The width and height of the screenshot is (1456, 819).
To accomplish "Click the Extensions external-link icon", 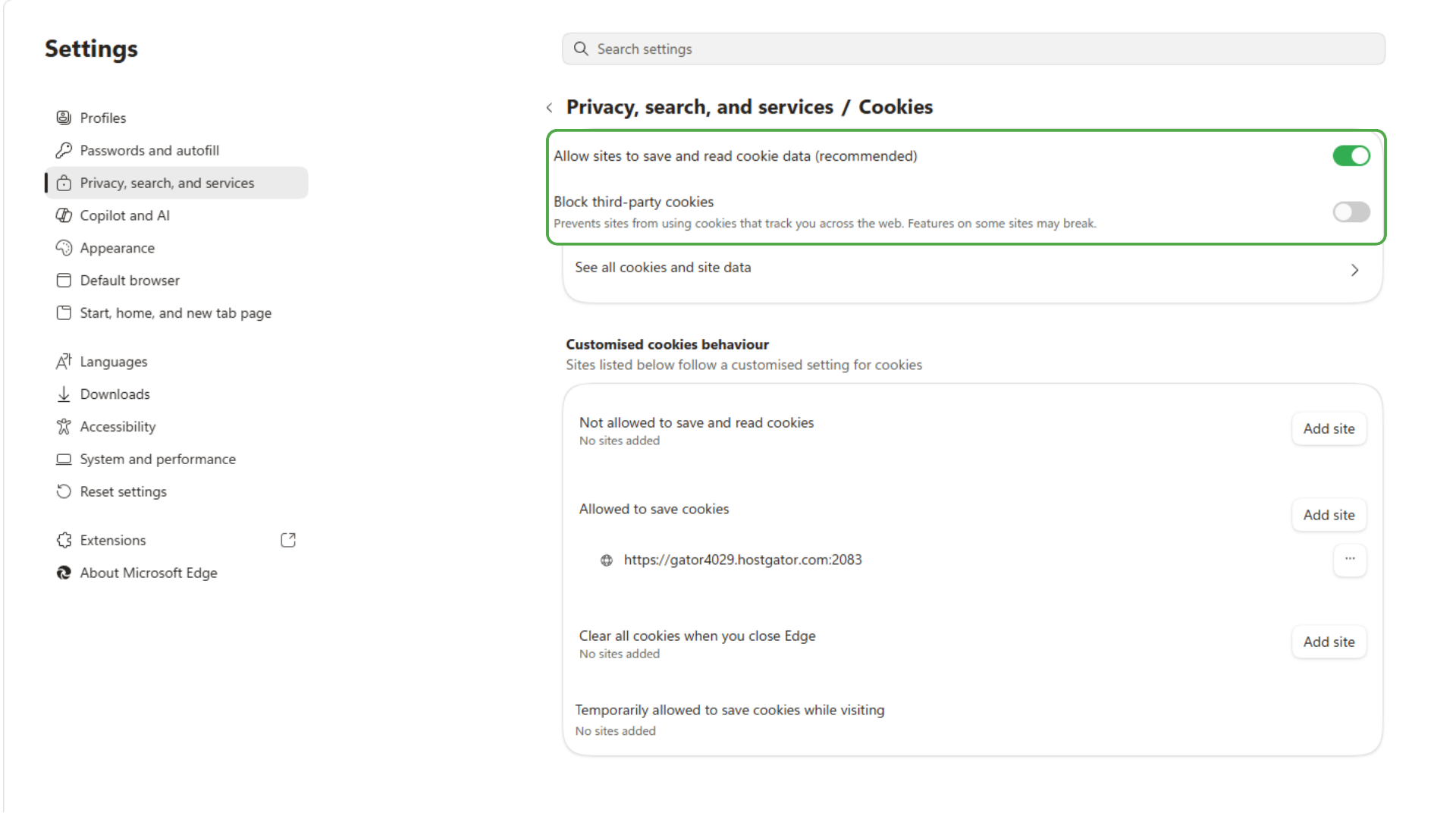I will click(288, 540).
